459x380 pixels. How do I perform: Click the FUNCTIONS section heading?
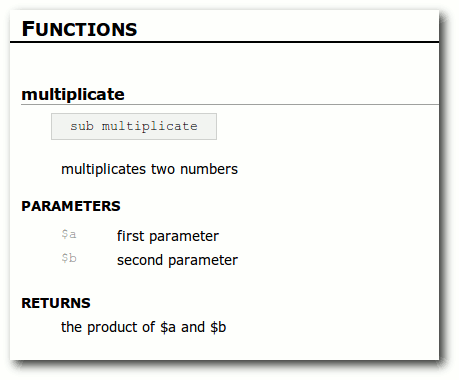[x=79, y=29]
